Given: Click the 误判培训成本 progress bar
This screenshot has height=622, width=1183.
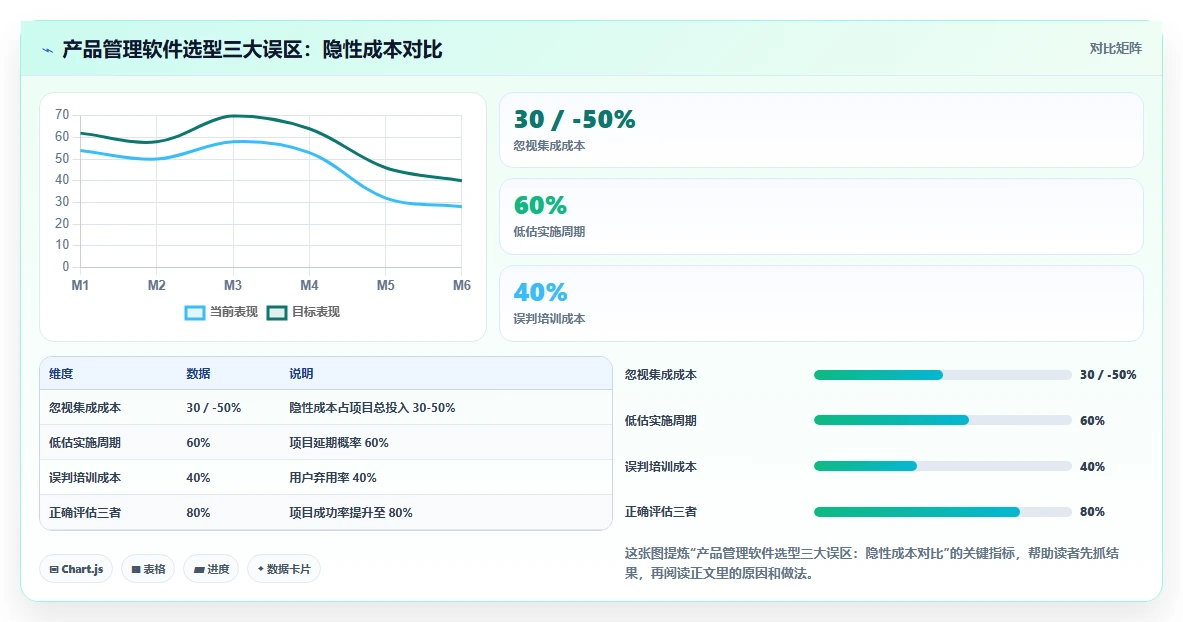Looking at the screenshot, I should pos(942,466).
